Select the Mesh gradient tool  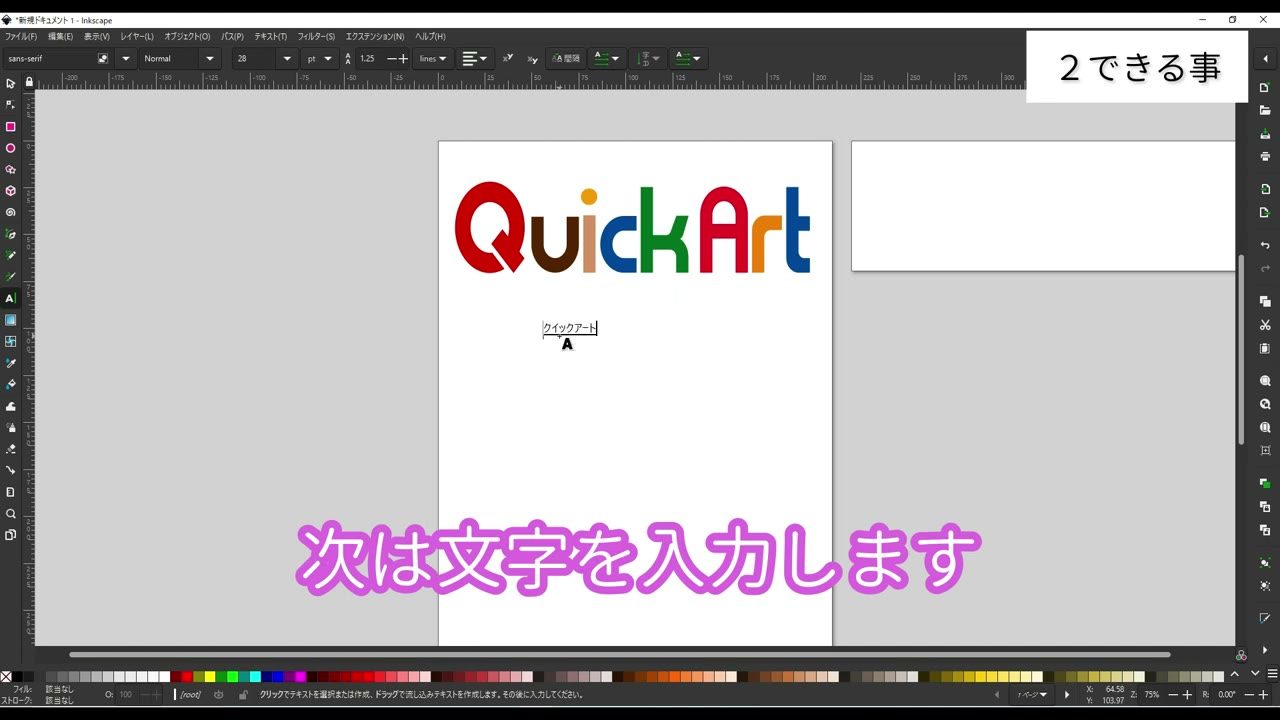tap(11, 341)
